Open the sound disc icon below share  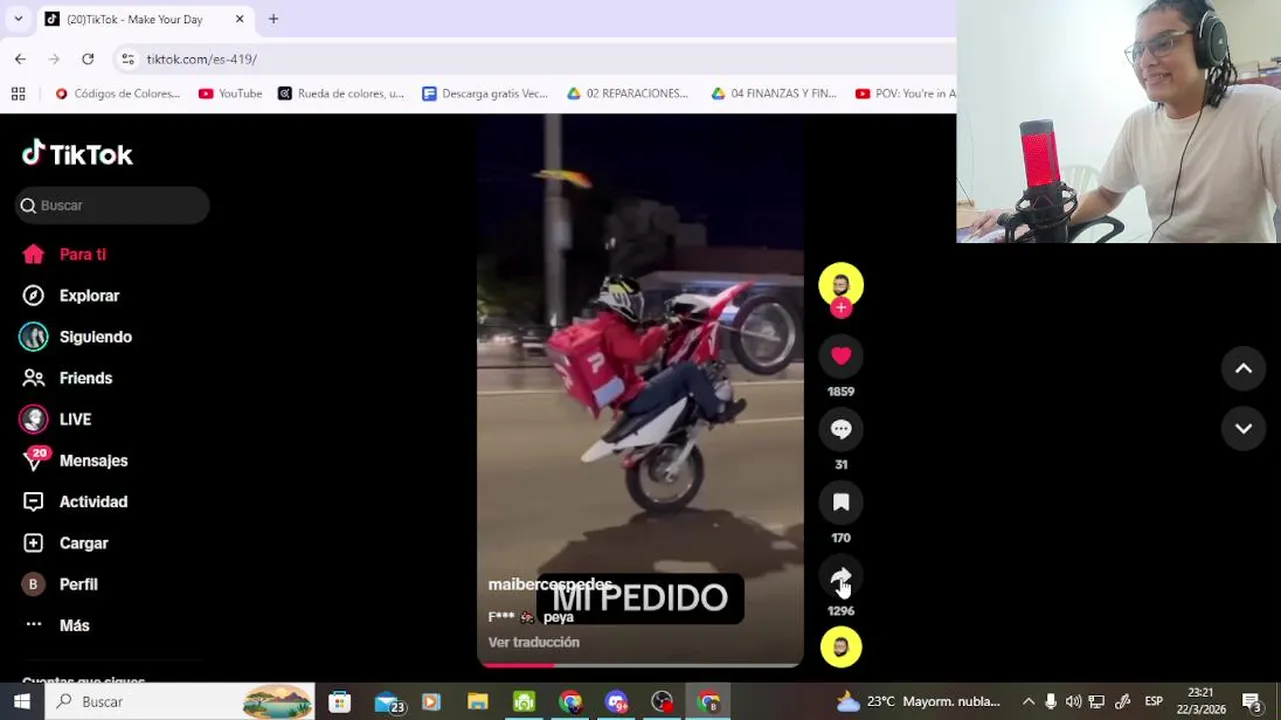click(x=841, y=647)
